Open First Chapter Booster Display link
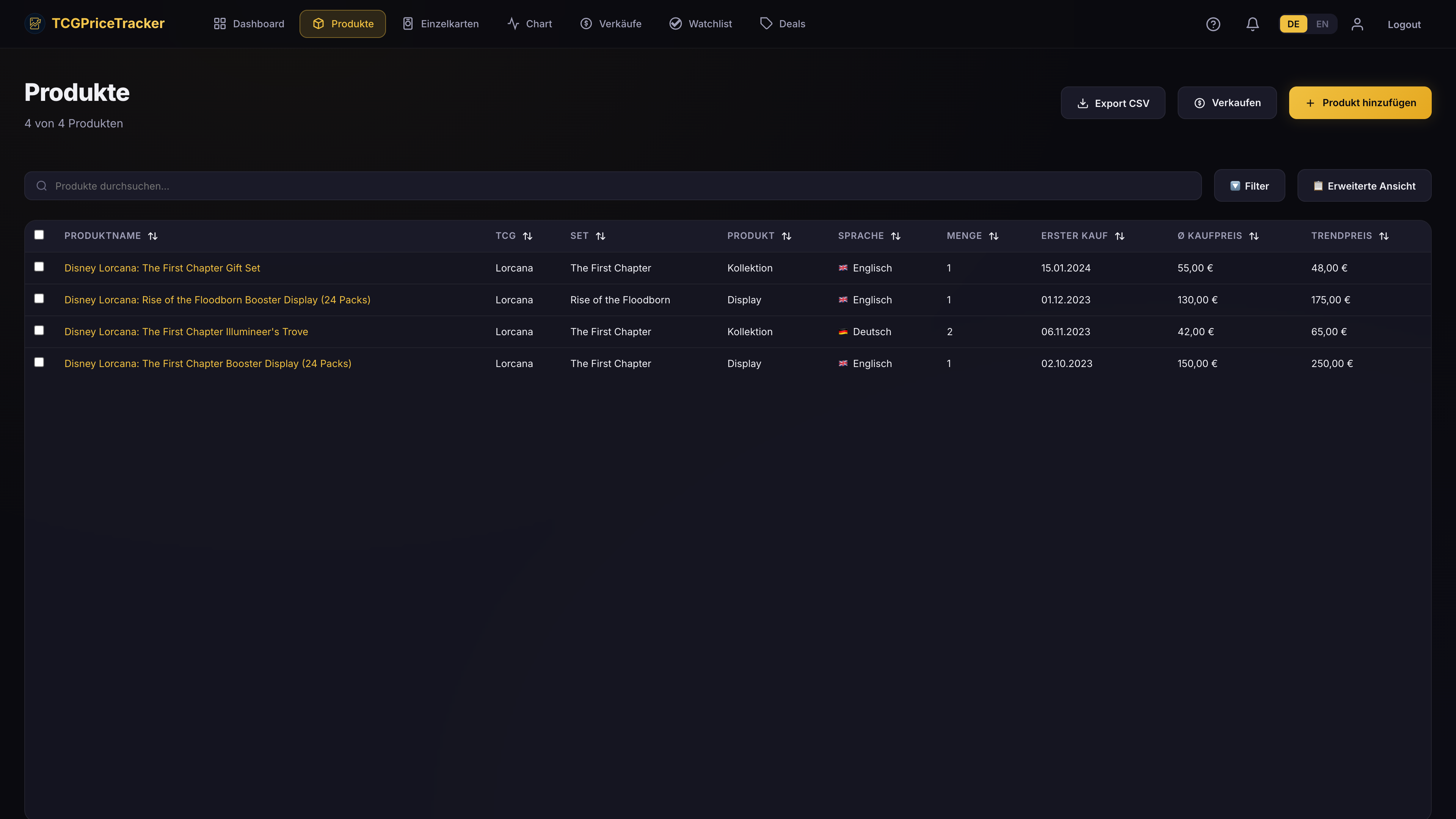 click(x=207, y=364)
